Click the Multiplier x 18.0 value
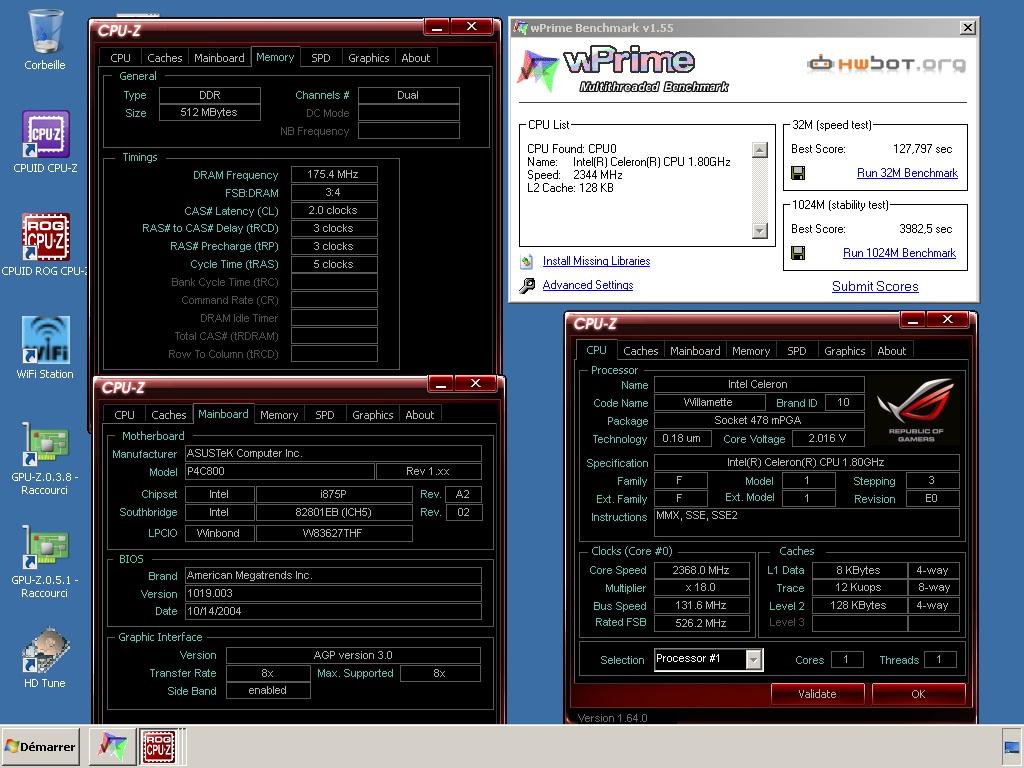1024x768 pixels. (701, 587)
